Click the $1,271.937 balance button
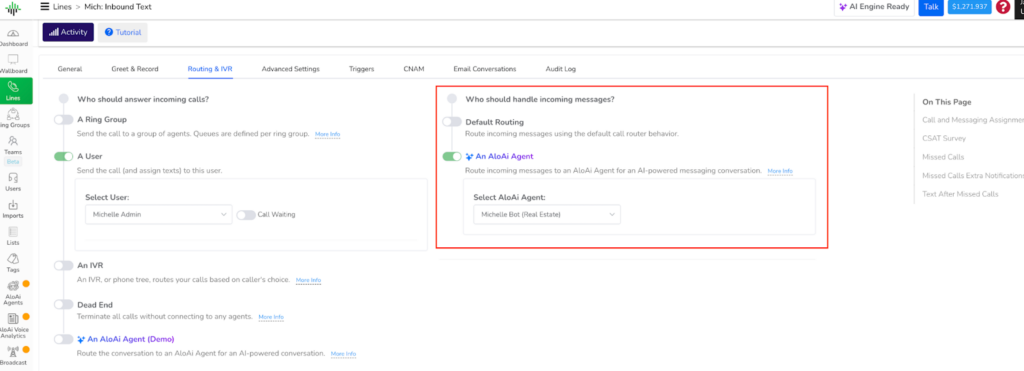This screenshot has width=1024, height=371. coord(970,7)
